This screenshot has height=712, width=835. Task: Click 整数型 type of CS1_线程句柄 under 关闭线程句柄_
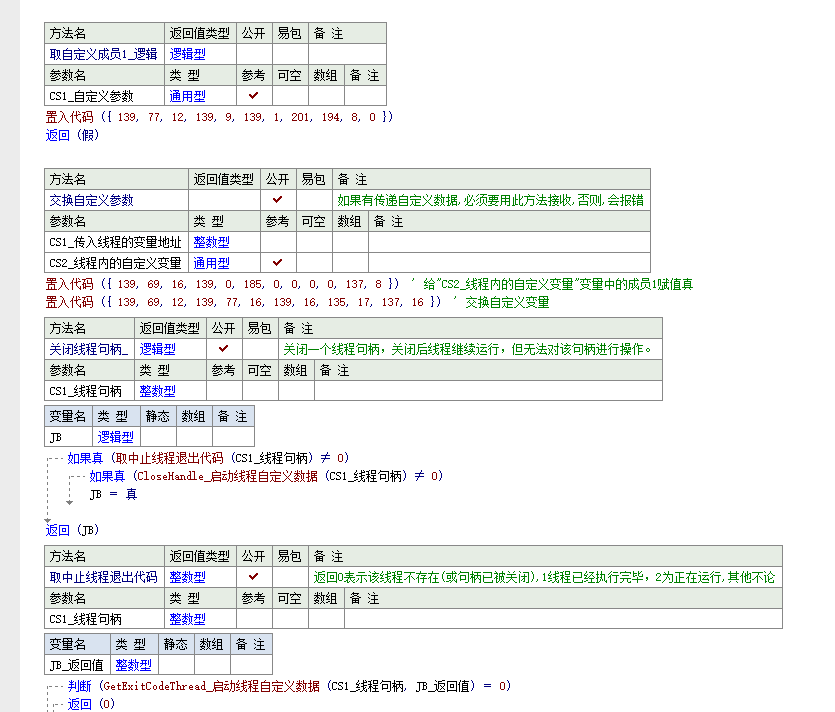(x=158, y=391)
